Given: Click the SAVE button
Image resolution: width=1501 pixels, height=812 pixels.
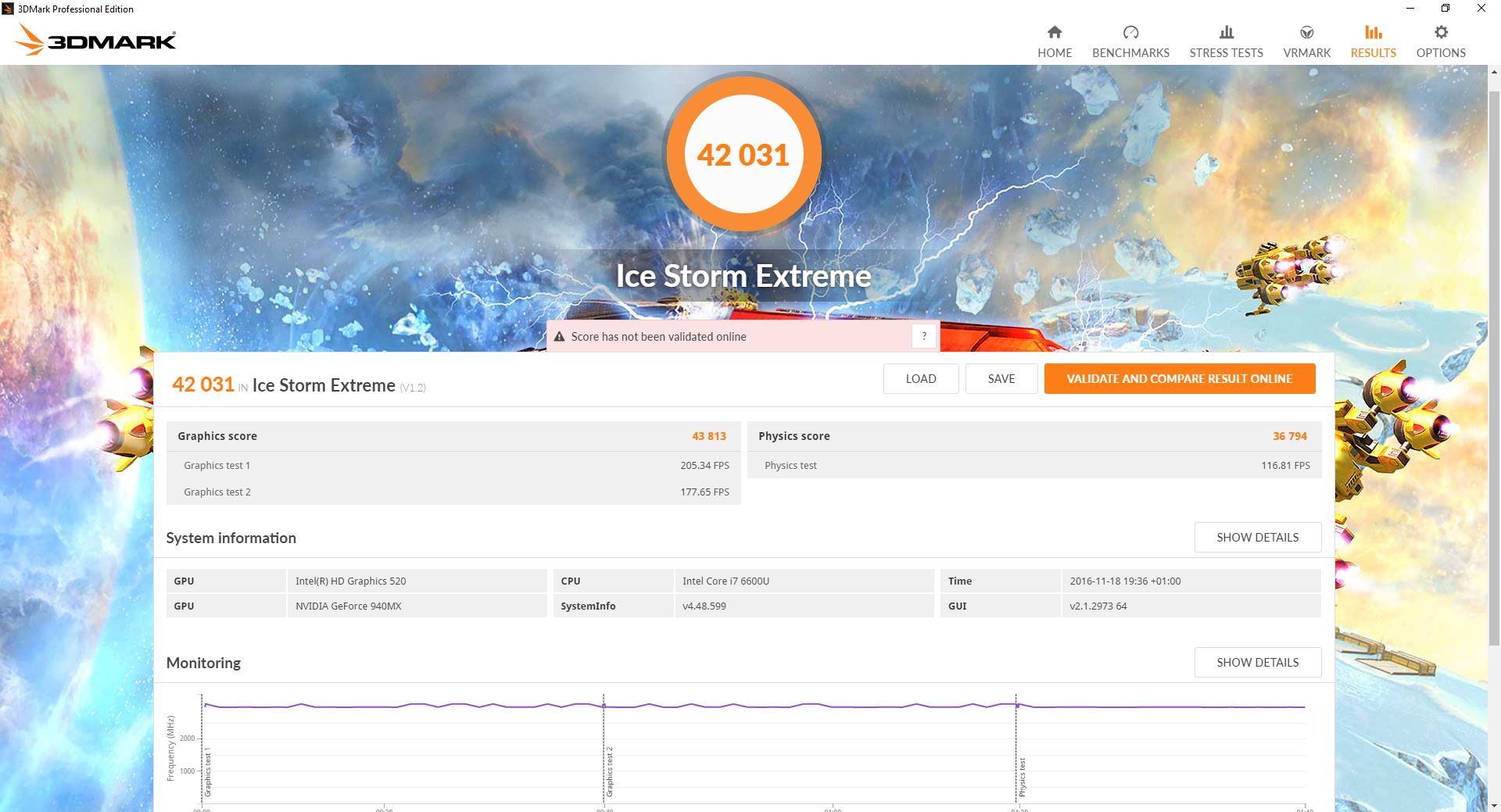Looking at the screenshot, I should click(1001, 378).
